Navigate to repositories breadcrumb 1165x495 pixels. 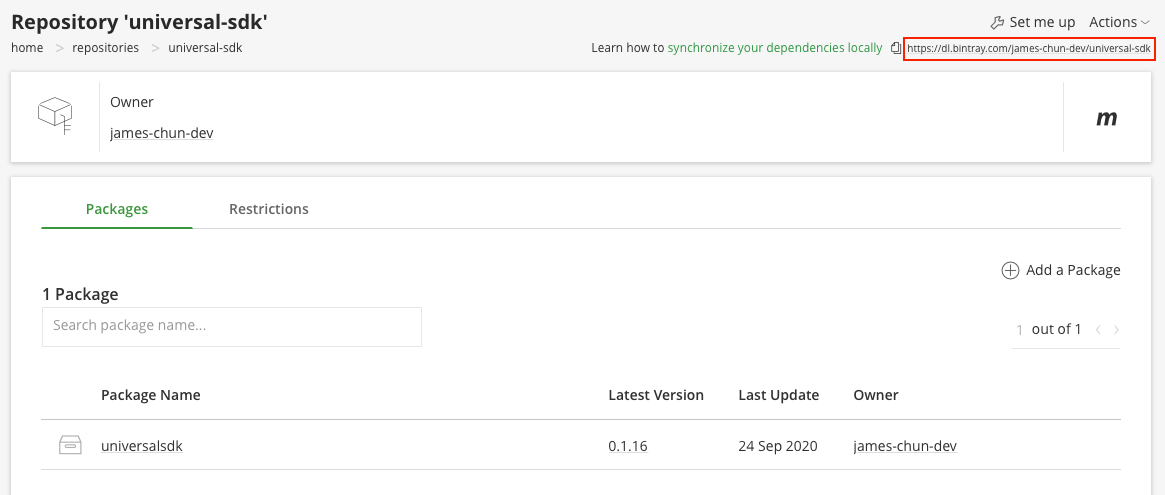coord(106,48)
